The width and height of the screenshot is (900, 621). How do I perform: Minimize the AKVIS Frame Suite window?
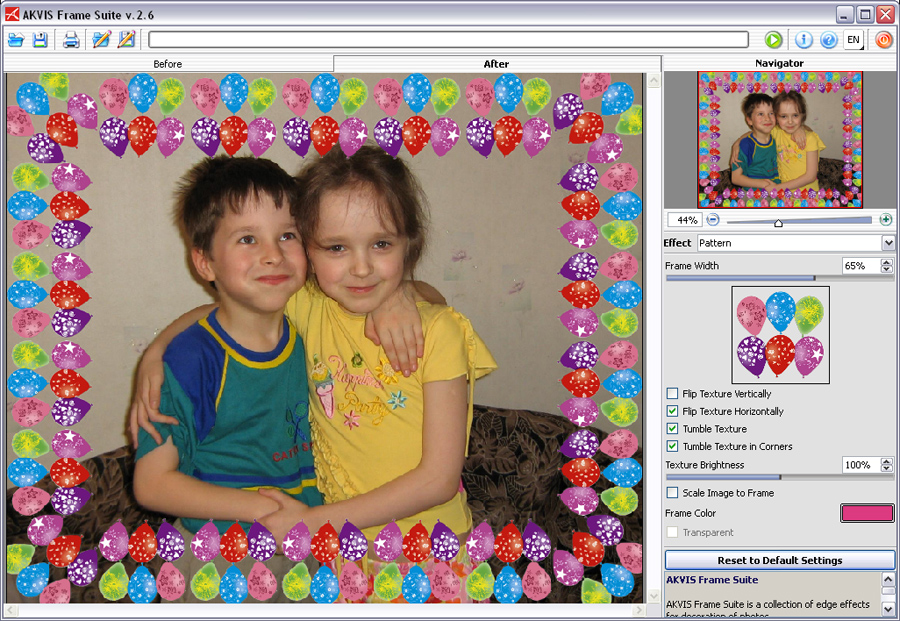pyautogui.click(x=844, y=14)
